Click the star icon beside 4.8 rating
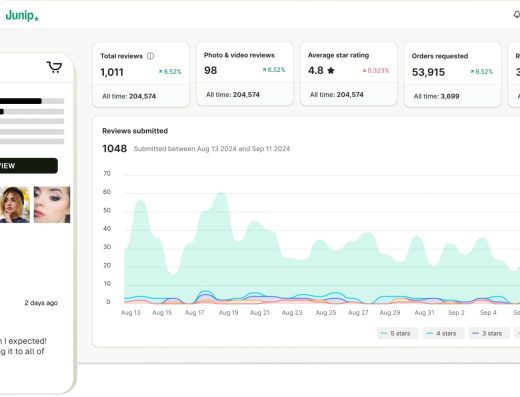The height and width of the screenshot is (397, 520). (x=331, y=70)
